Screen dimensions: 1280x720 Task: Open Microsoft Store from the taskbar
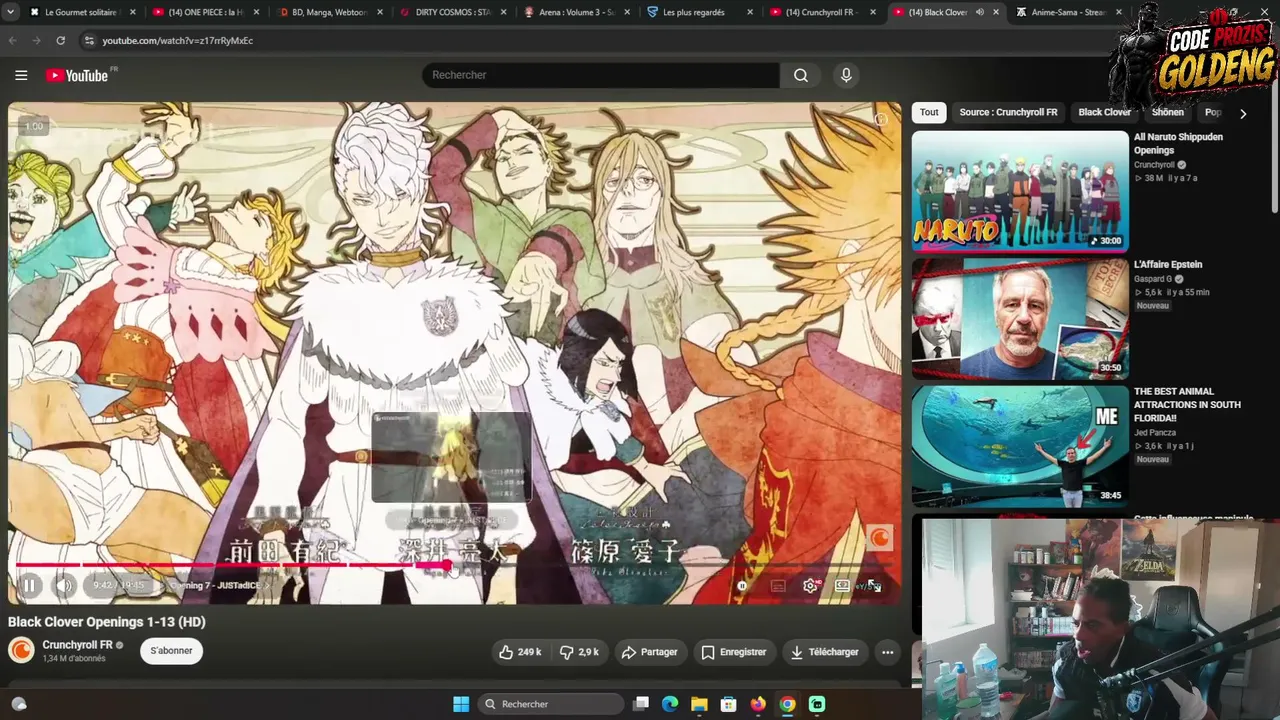tap(729, 704)
